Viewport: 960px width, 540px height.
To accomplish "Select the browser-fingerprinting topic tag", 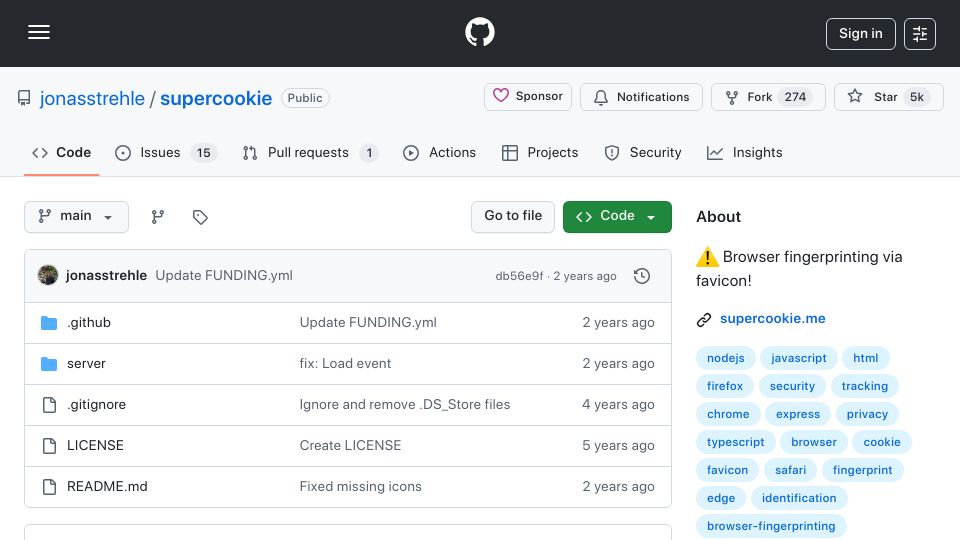I will coord(771,526).
